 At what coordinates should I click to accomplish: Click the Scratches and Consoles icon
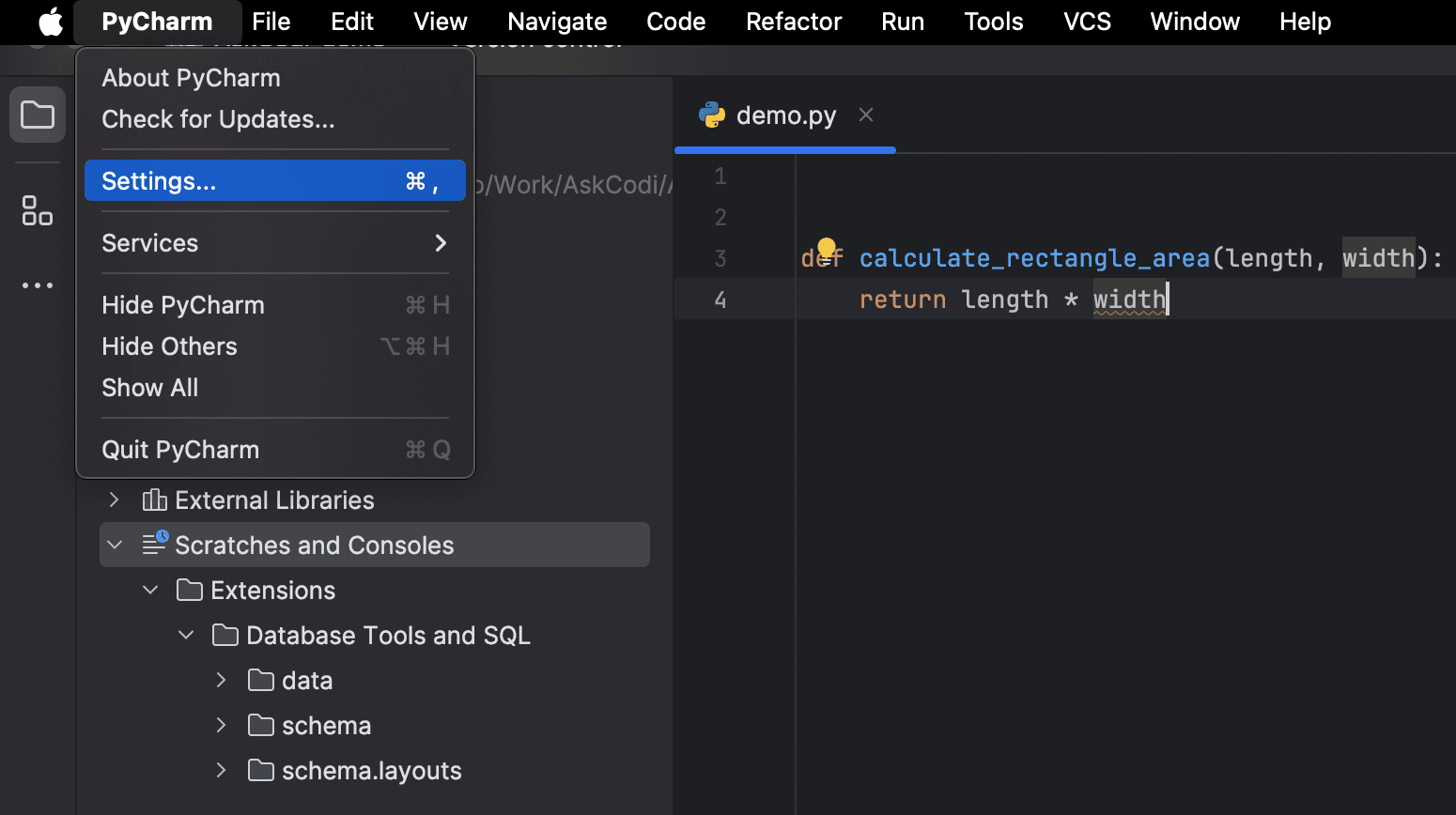pos(155,544)
